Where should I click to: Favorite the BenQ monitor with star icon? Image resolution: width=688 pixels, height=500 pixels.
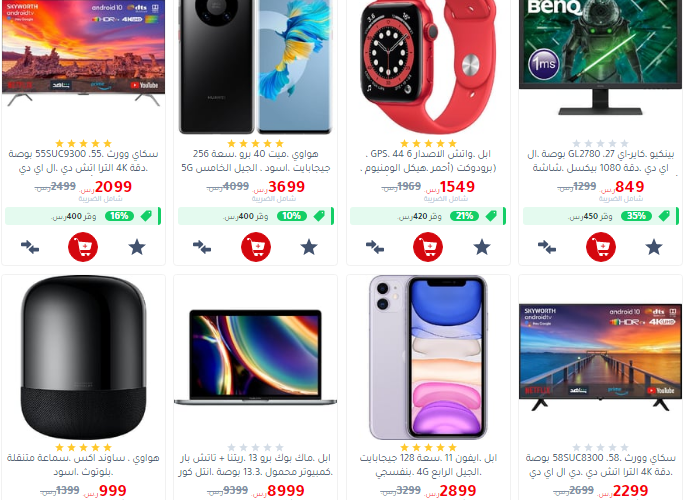click(654, 247)
